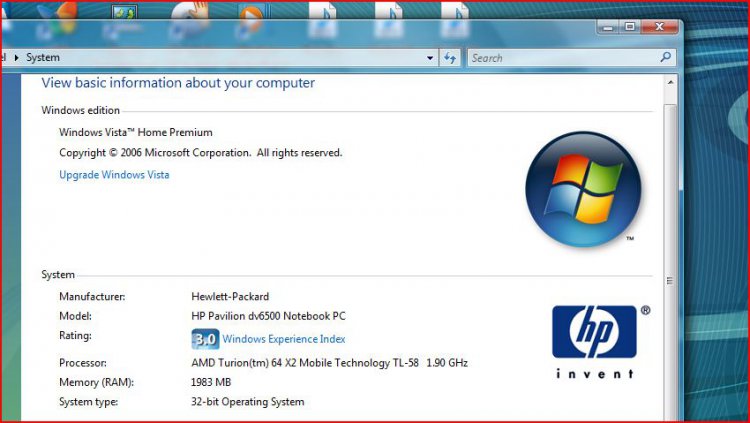750x423 pixels.
Task: Click the "Model:" label
Action: 76,316
